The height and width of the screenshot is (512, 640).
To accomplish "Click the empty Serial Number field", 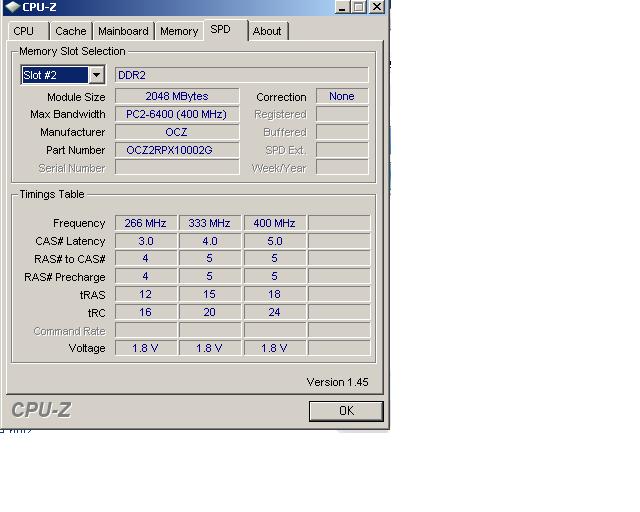I will [x=177, y=167].
